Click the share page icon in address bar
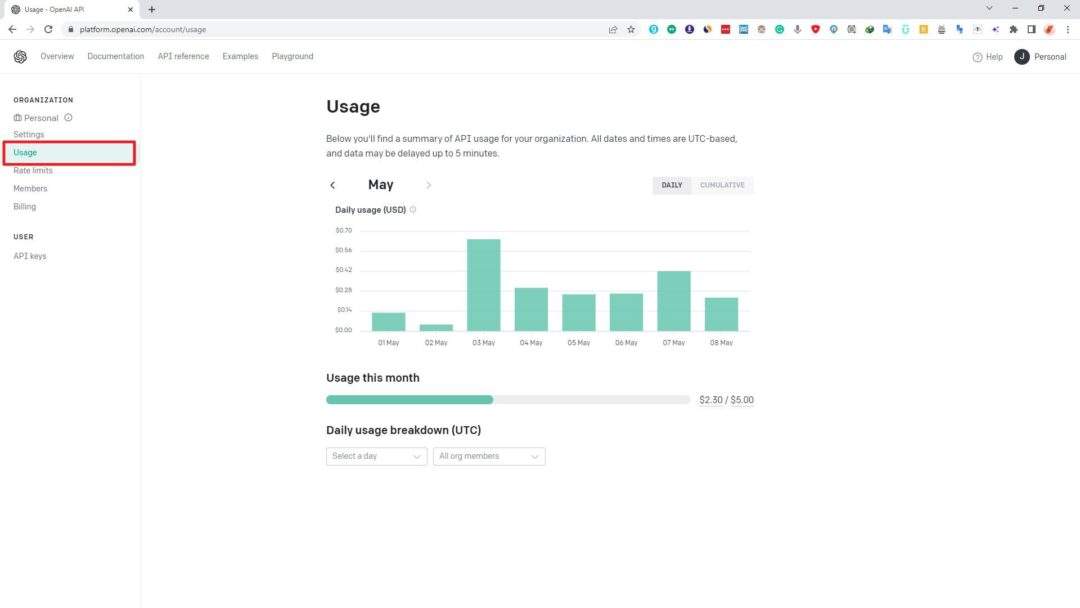 click(x=613, y=30)
